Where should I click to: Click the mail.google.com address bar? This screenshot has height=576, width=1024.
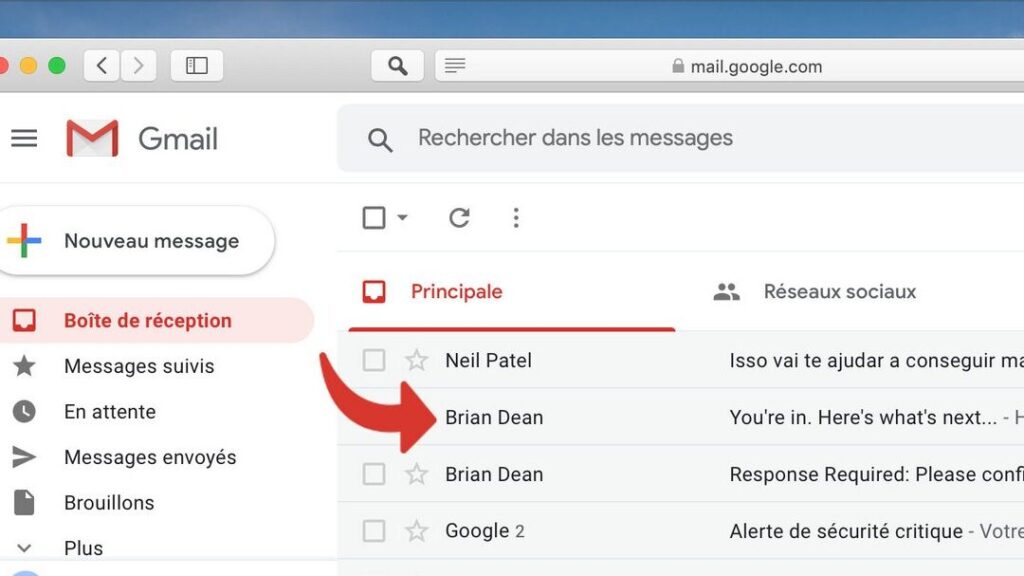[729, 66]
